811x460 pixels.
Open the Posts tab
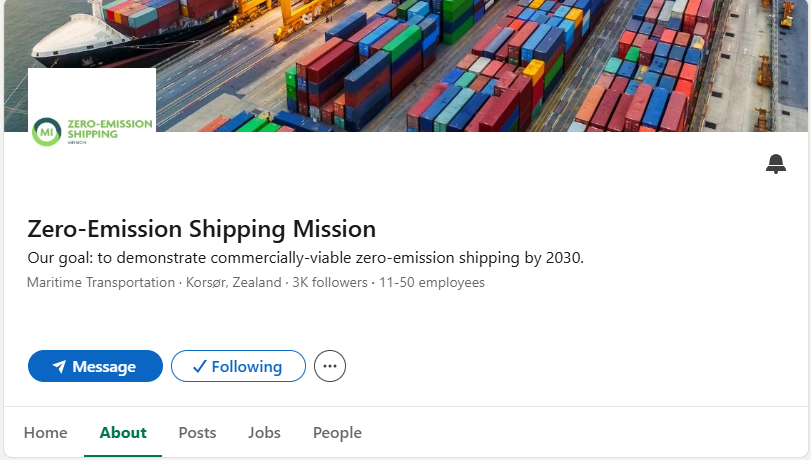pyautogui.click(x=197, y=433)
